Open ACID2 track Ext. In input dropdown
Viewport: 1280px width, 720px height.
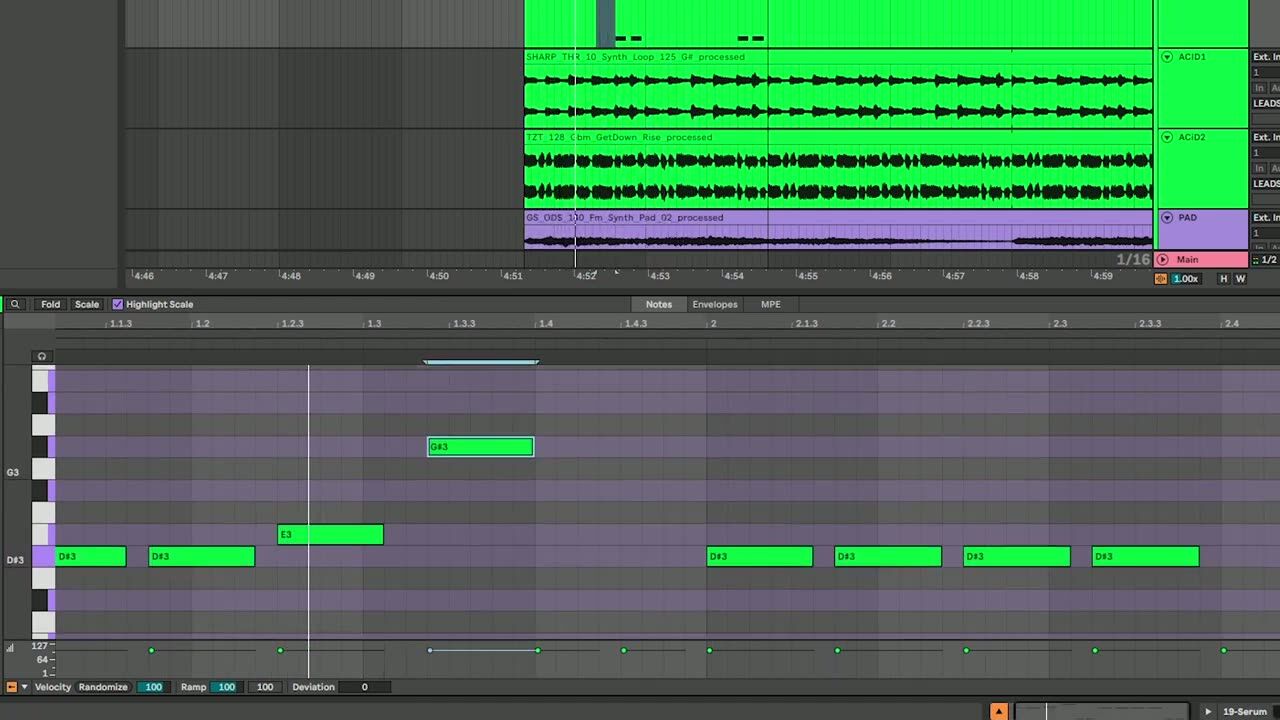pyautogui.click(x=1266, y=137)
